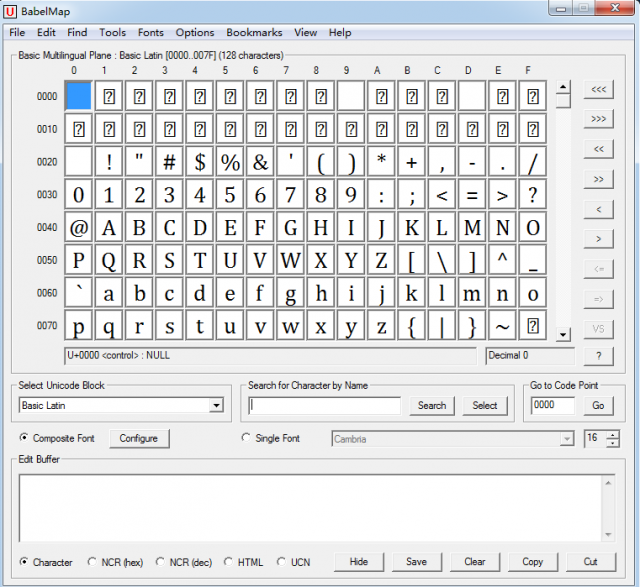This screenshot has height=587, width=640.
Task: Click the Cut button
Action: pos(591,562)
